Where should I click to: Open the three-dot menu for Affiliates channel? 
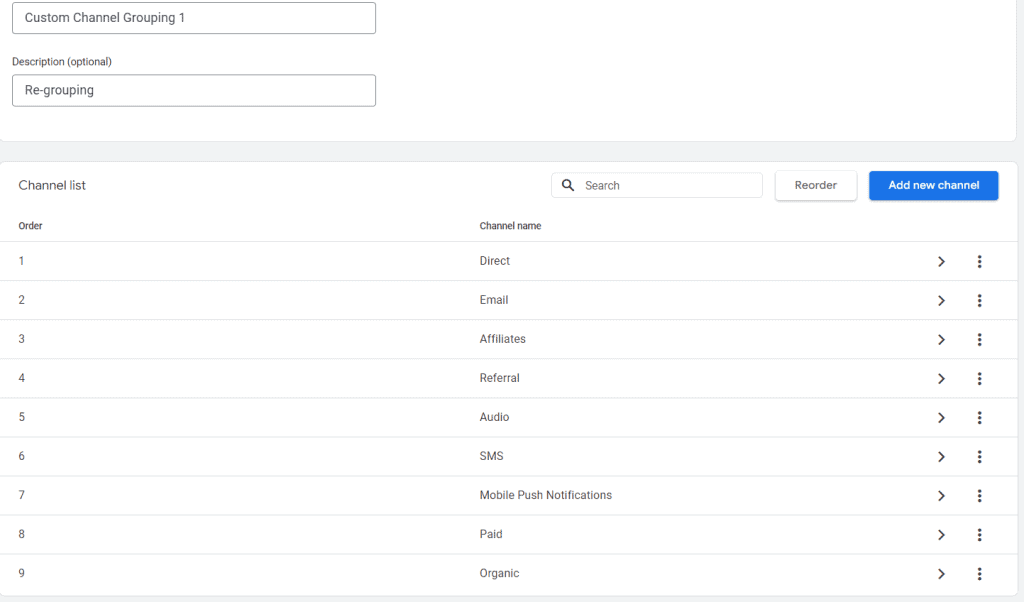click(980, 339)
